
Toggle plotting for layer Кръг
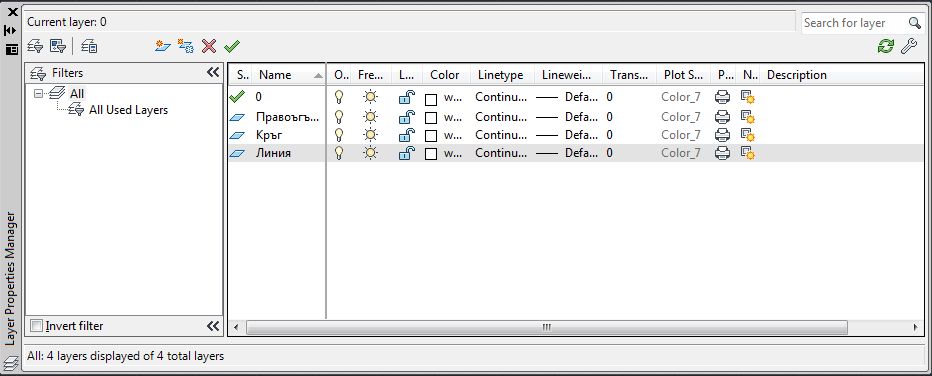(x=722, y=135)
